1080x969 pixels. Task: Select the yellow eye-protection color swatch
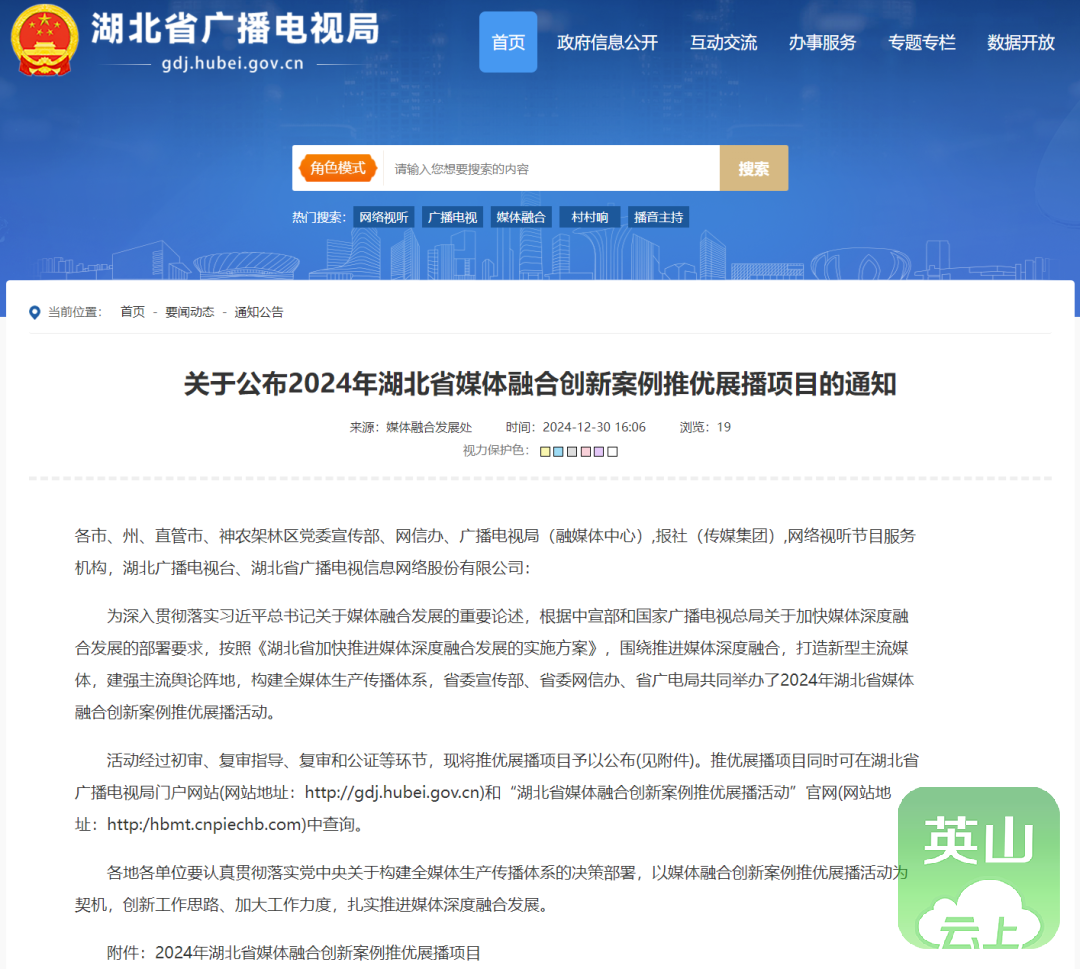pos(545,452)
